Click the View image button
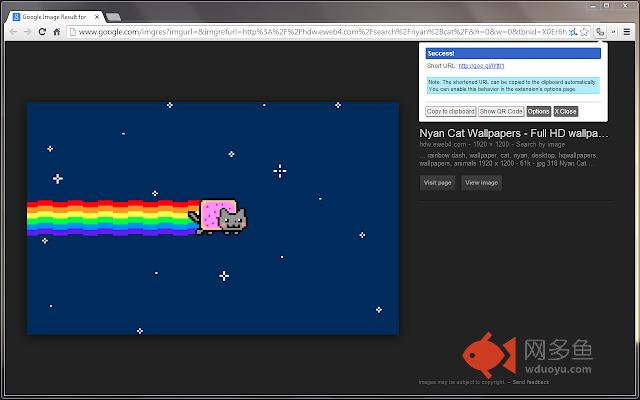 pyautogui.click(x=481, y=182)
